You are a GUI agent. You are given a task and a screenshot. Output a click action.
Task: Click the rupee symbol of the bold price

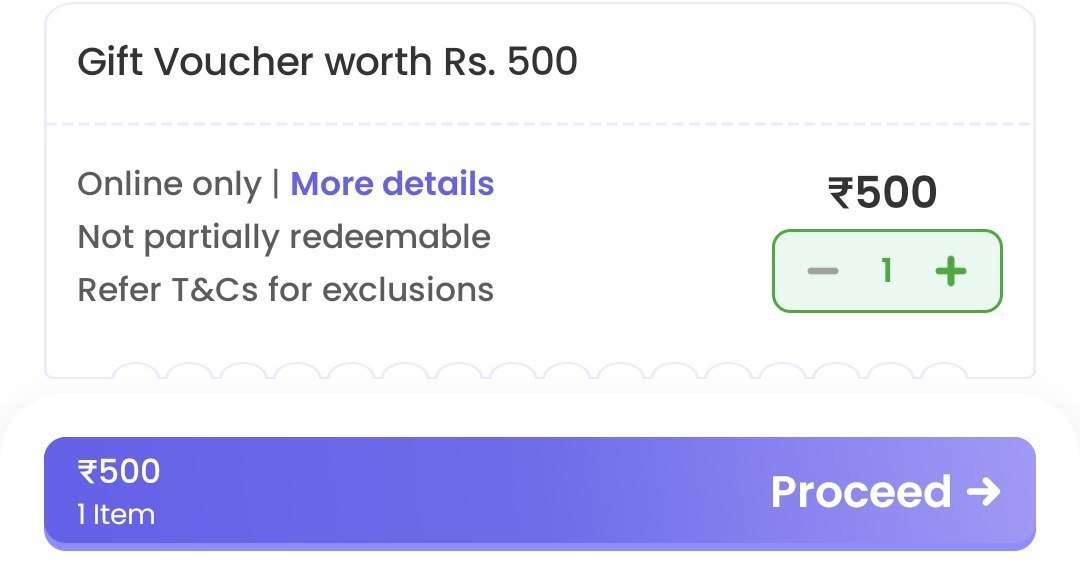pyautogui.click(x=840, y=193)
